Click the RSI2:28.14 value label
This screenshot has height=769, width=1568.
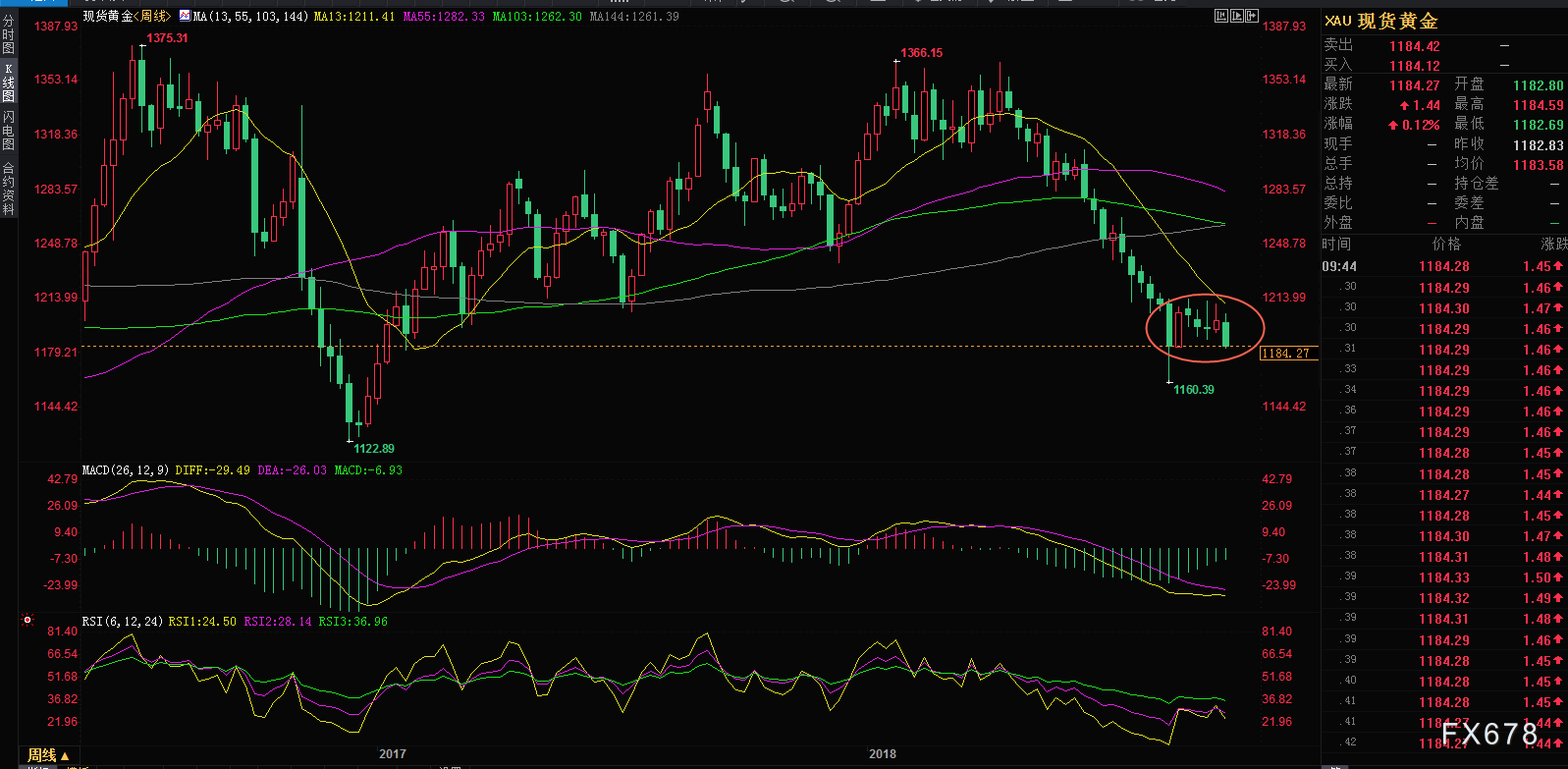click(x=278, y=622)
